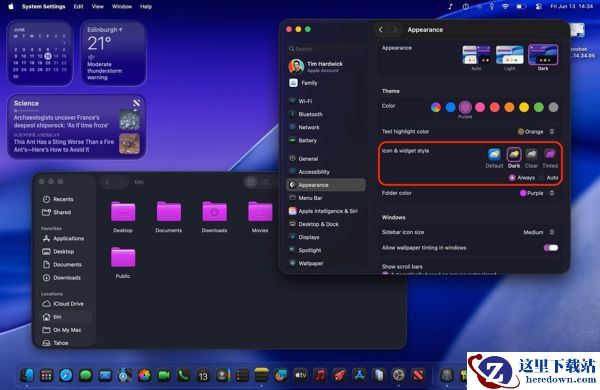Open the Sidebar icon size dropdown

[x=539, y=232]
